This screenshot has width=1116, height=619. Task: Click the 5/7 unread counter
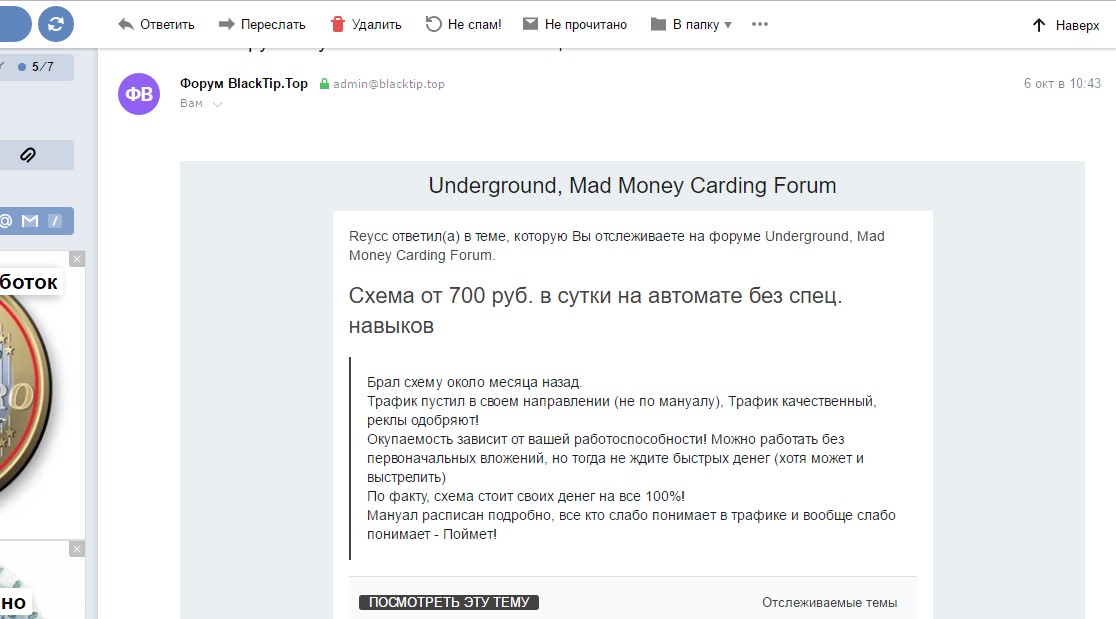coord(36,67)
